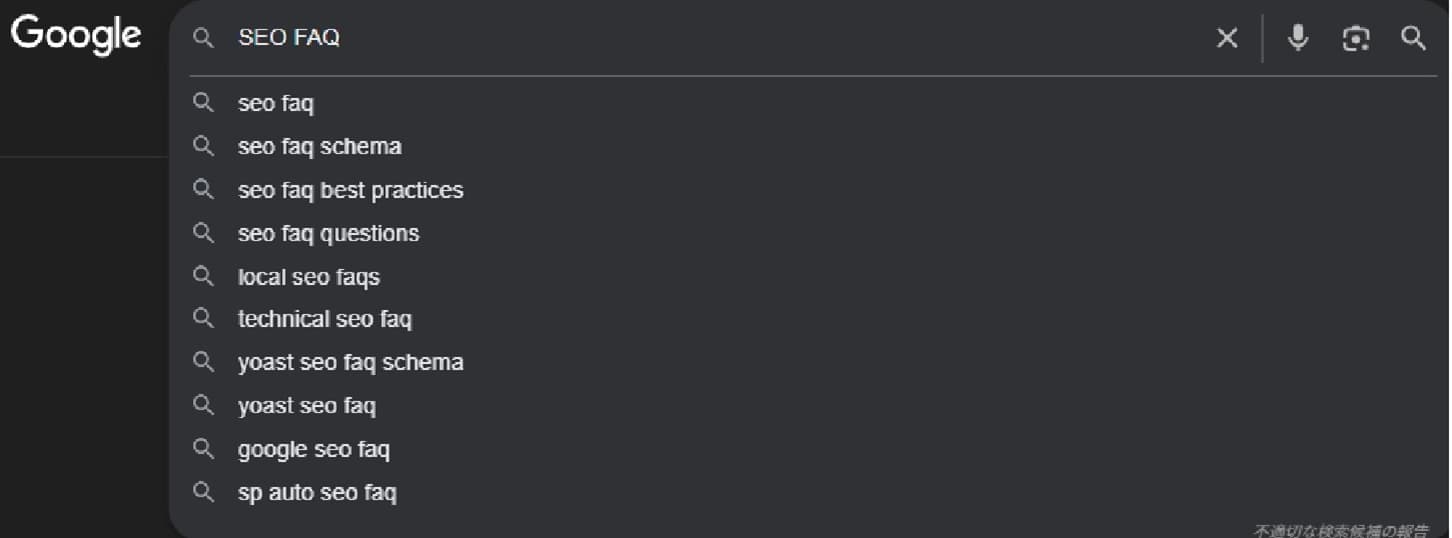The image size is (1452, 538).
Task: Pick "yoast seo faq schema" suggestion
Action: pyautogui.click(x=350, y=362)
